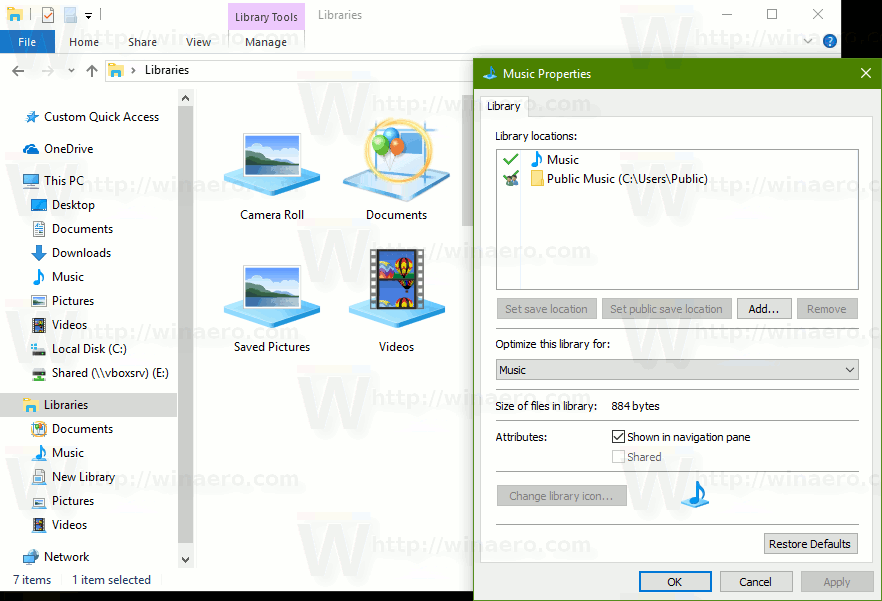This screenshot has height=601, width=882.
Task: Switch to the View ribbon tab
Action: [x=198, y=41]
